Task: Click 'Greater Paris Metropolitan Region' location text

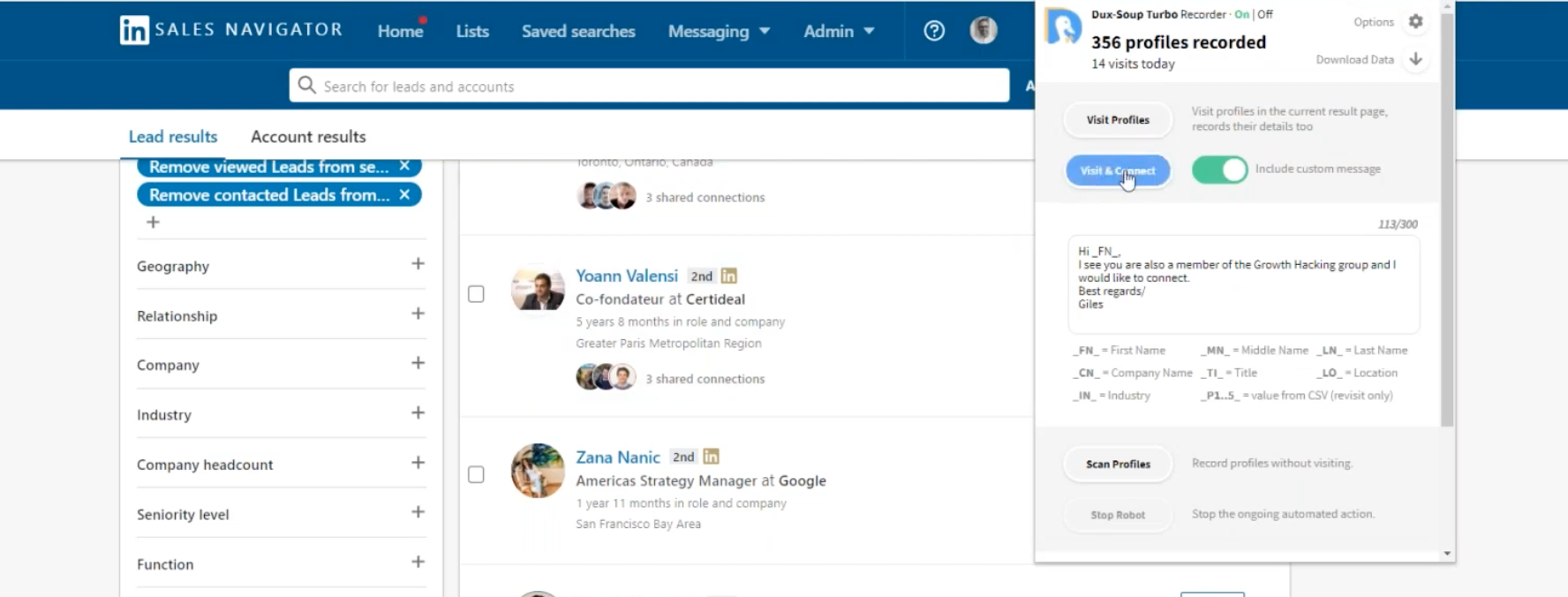Action: point(668,343)
